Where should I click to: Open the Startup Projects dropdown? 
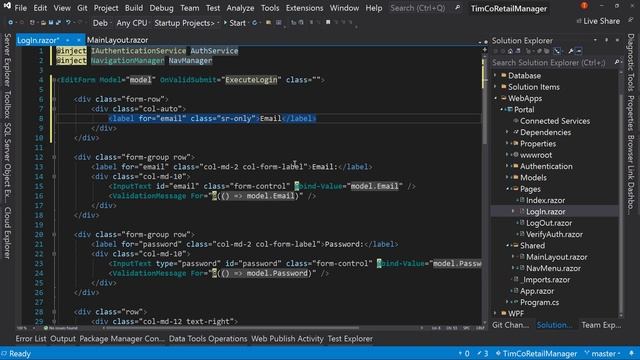click(187, 23)
